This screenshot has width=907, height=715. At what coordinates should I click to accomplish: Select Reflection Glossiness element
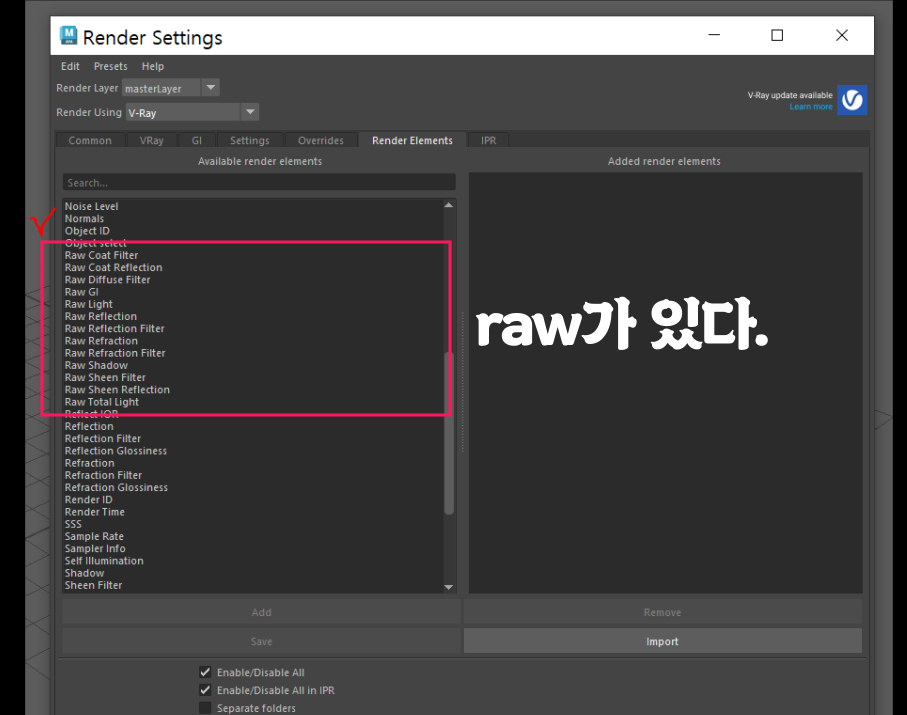116,451
